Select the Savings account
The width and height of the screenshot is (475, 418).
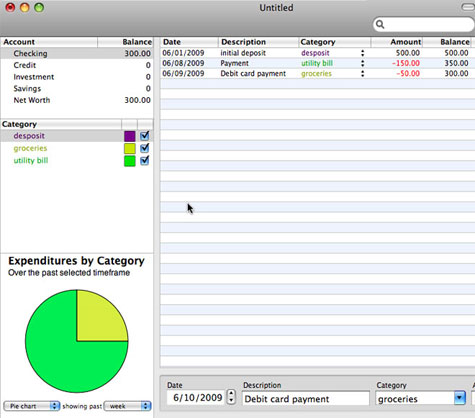coord(77,88)
